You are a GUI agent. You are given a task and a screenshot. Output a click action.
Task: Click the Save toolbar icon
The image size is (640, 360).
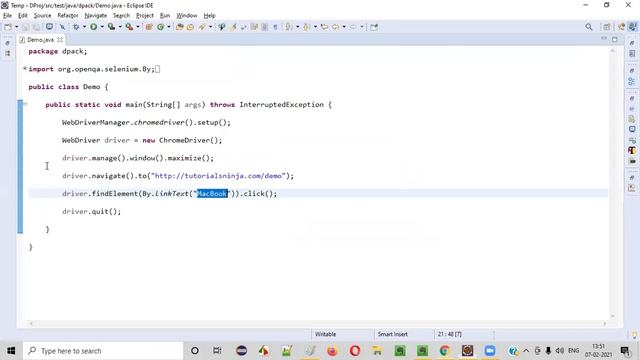coord(26,27)
